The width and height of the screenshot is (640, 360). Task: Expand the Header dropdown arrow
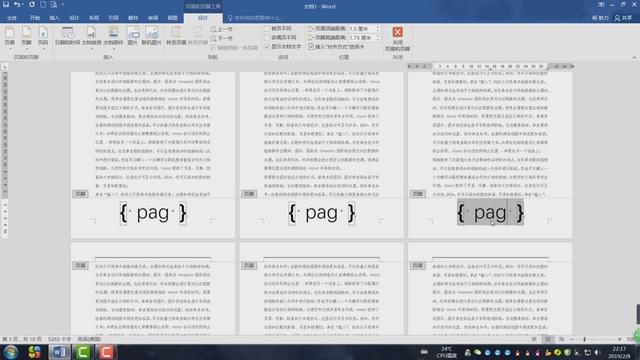[x=9, y=49]
